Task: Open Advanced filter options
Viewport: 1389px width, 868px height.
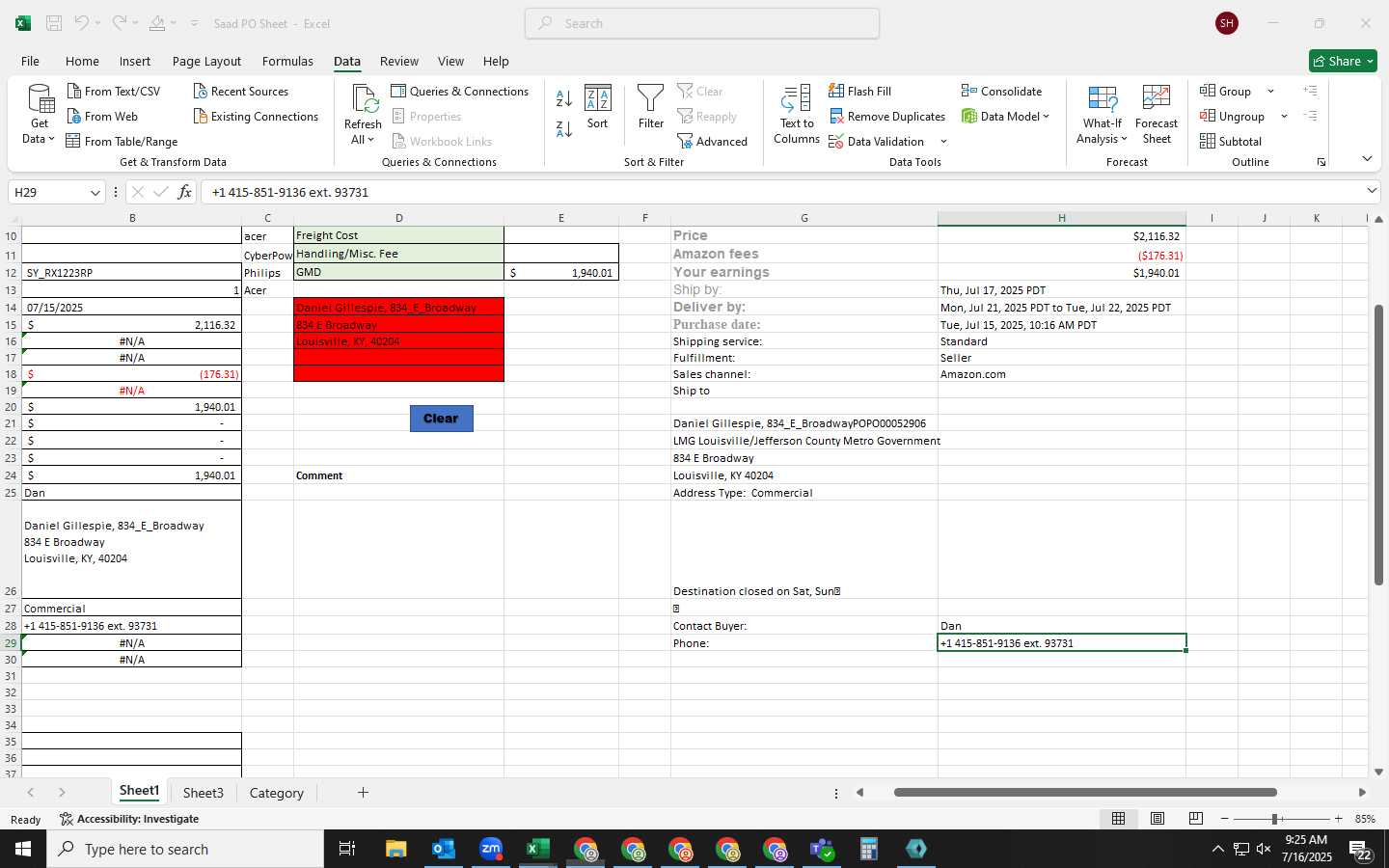Action: 712,141
